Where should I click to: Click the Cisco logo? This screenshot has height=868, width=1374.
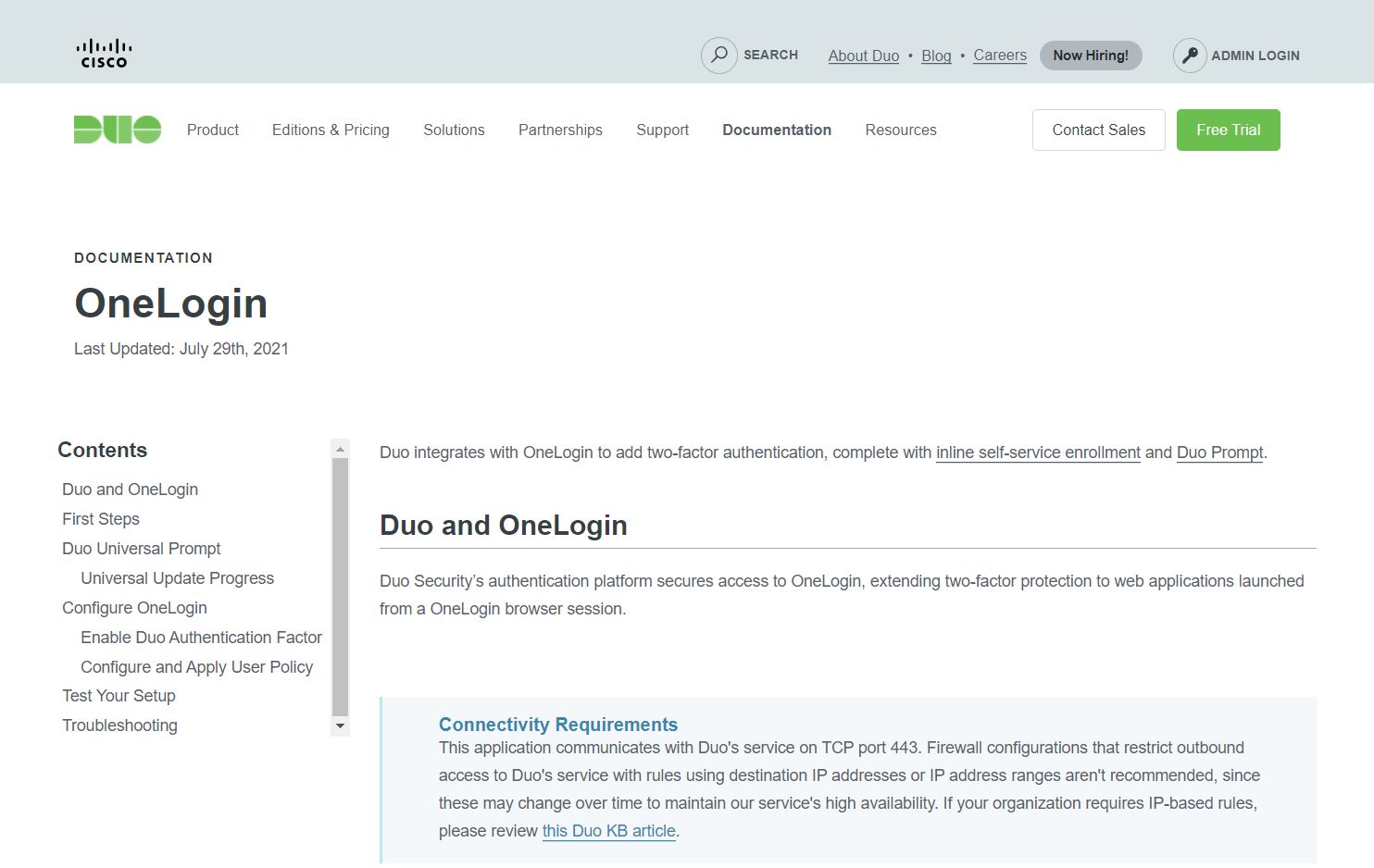coord(104,54)
